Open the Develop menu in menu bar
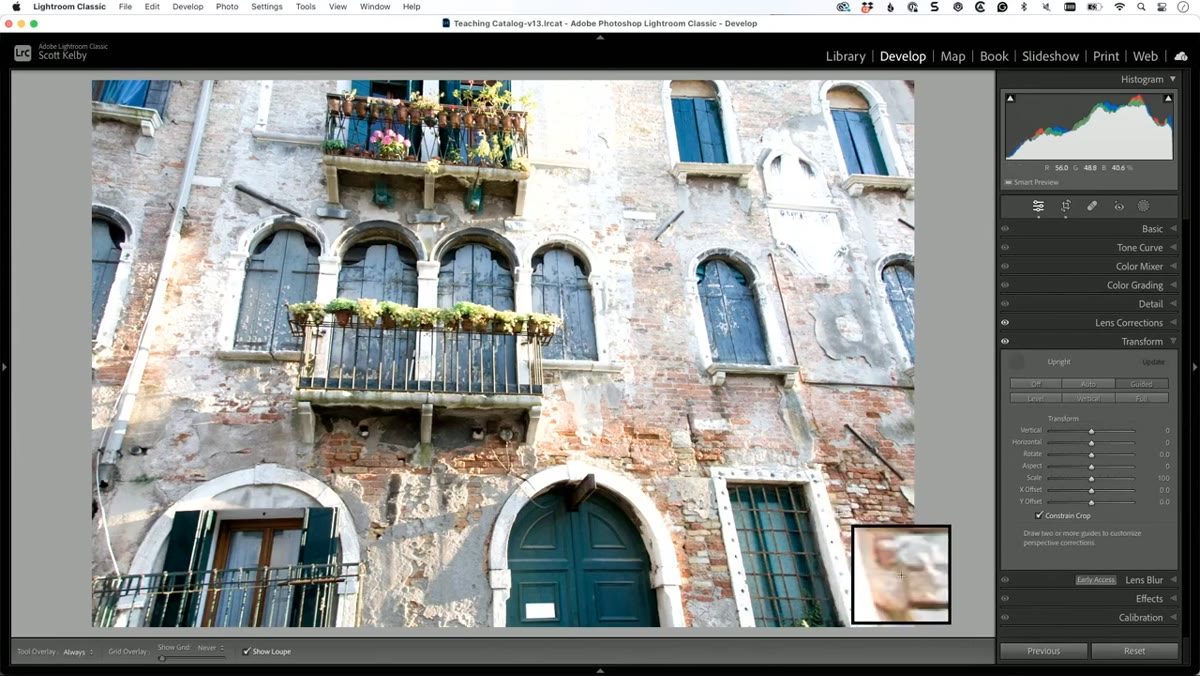The image size is (1200, 676). coord(187,7)
